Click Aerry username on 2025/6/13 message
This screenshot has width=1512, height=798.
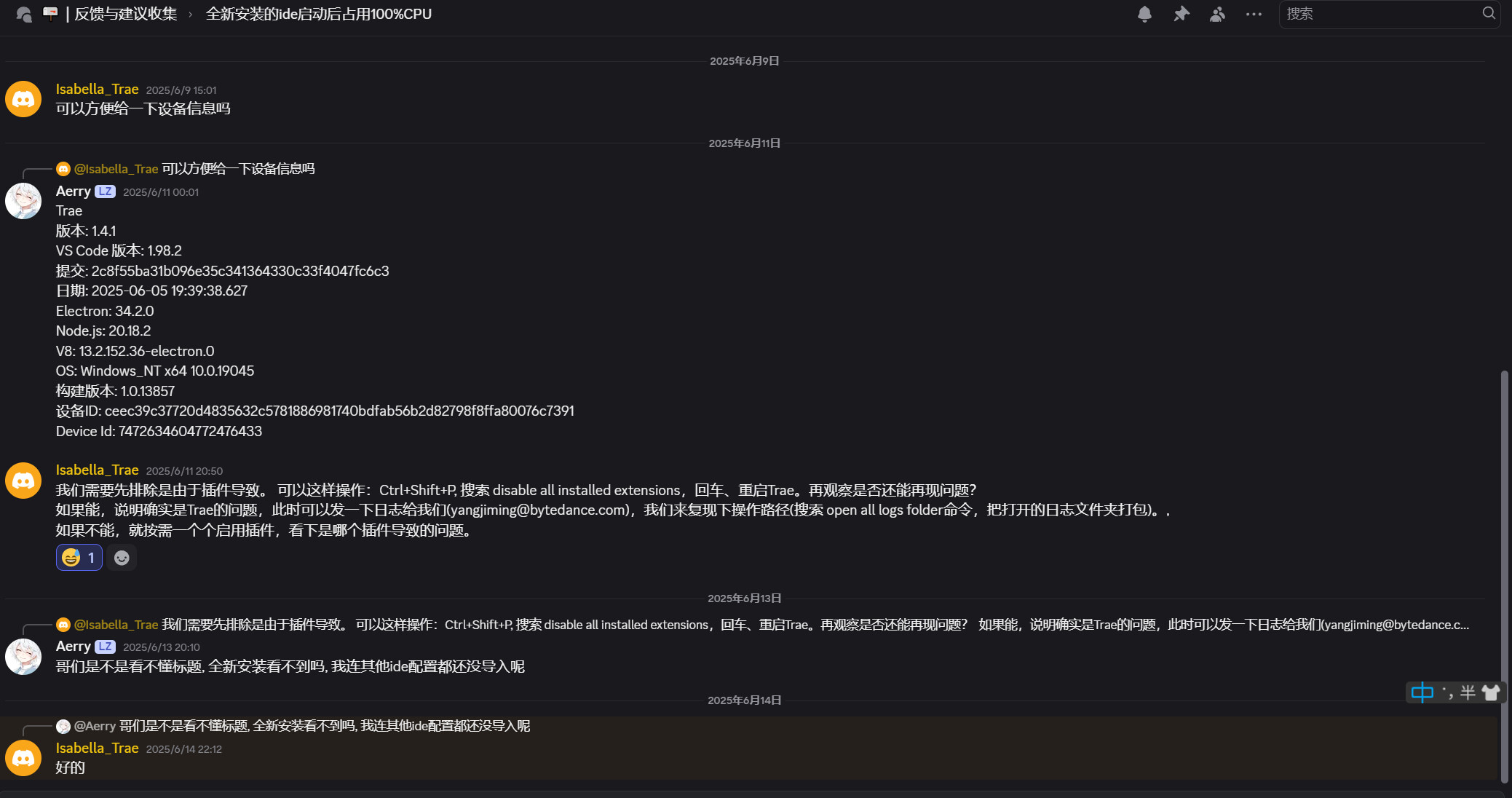point(74,646)
